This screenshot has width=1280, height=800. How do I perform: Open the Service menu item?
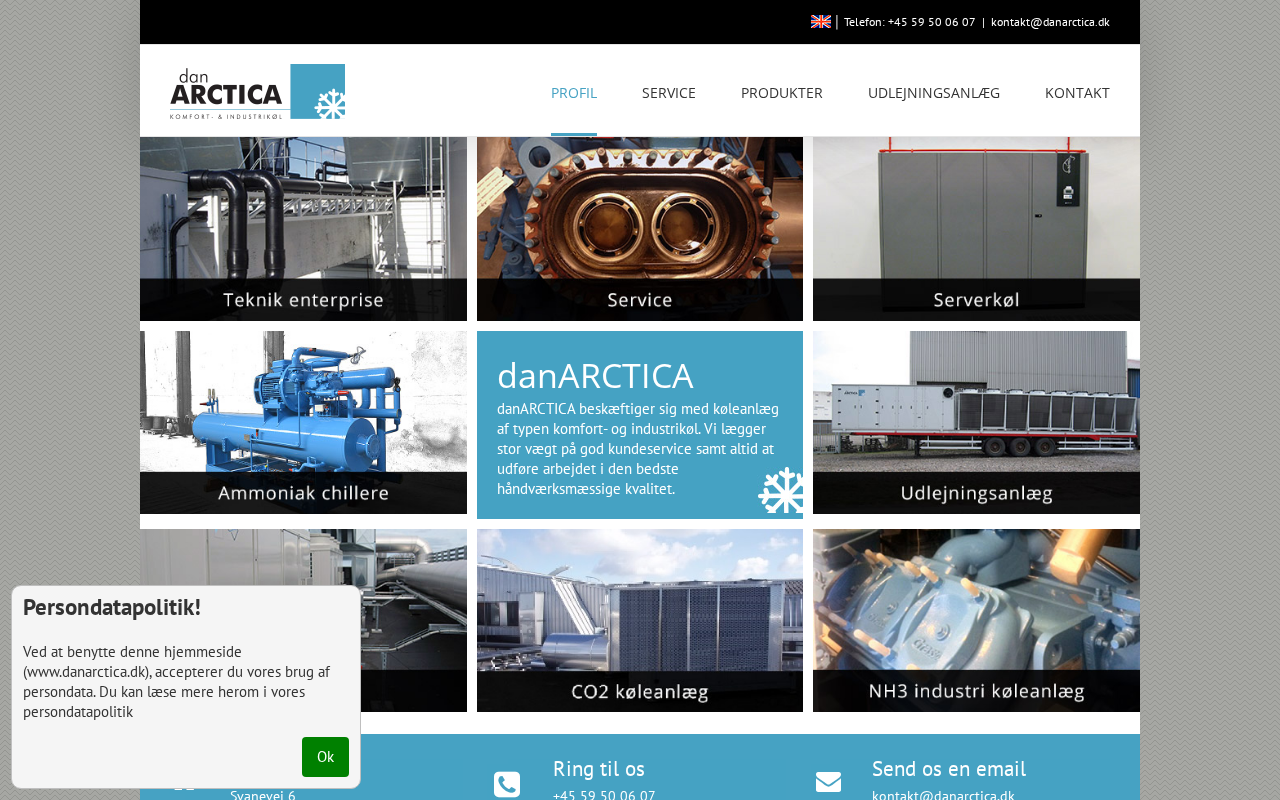tap(669, 93)
